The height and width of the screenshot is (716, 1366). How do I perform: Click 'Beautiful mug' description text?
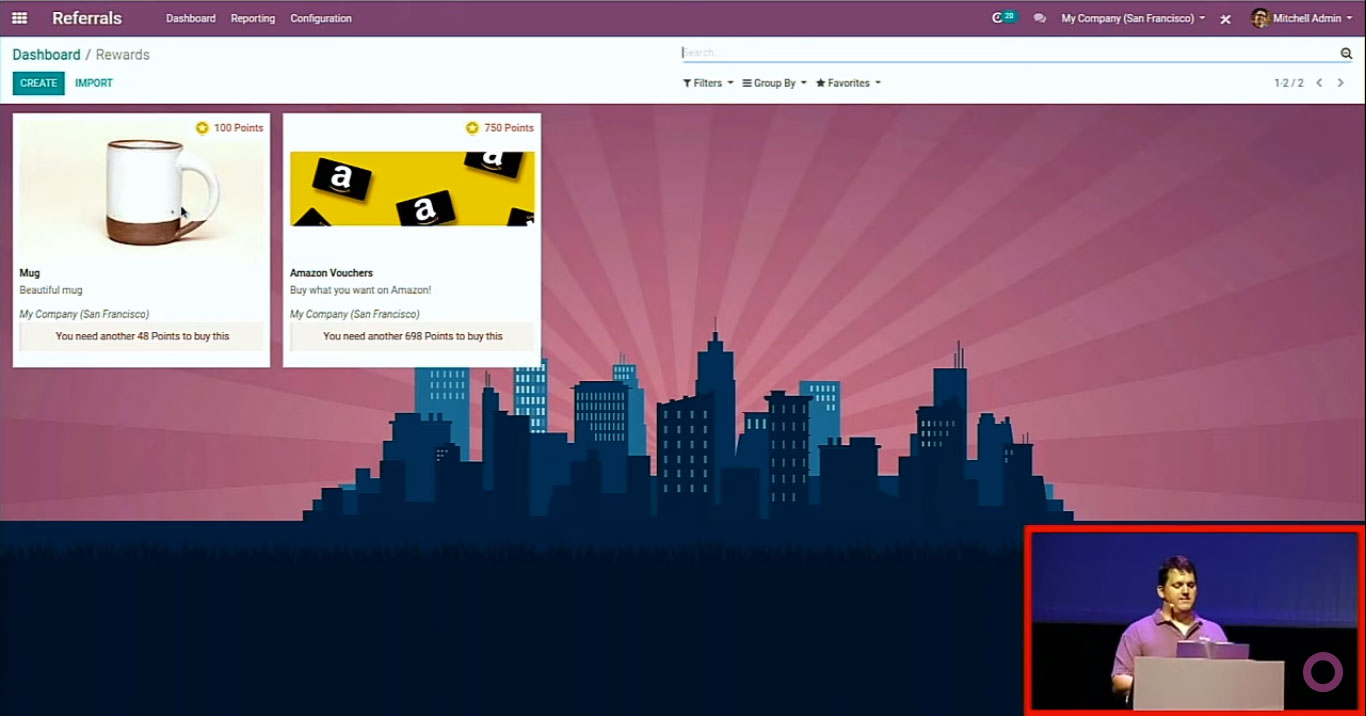[x=51, y=290]
